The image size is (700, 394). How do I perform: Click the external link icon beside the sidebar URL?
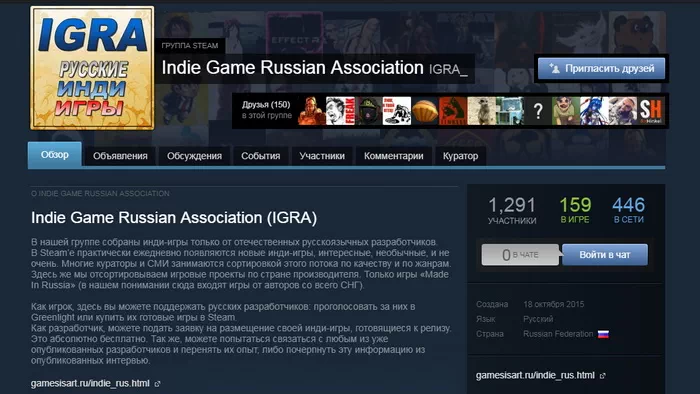click(x=603, y=376)
